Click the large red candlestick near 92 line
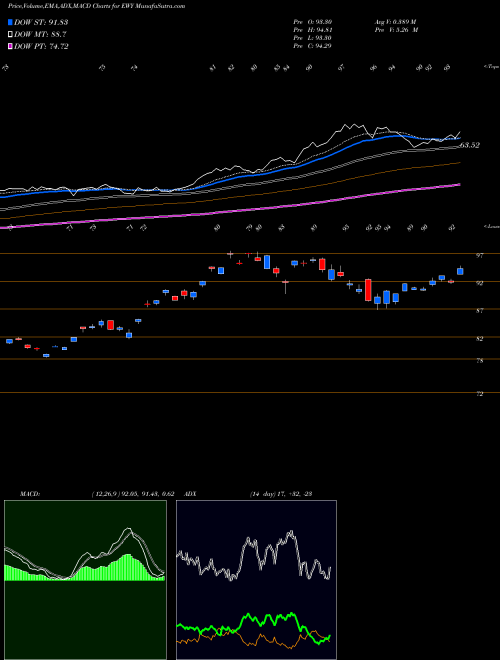The width and height of the screenshot is (500, 660). pyautogui.click(x=368, y=290)
